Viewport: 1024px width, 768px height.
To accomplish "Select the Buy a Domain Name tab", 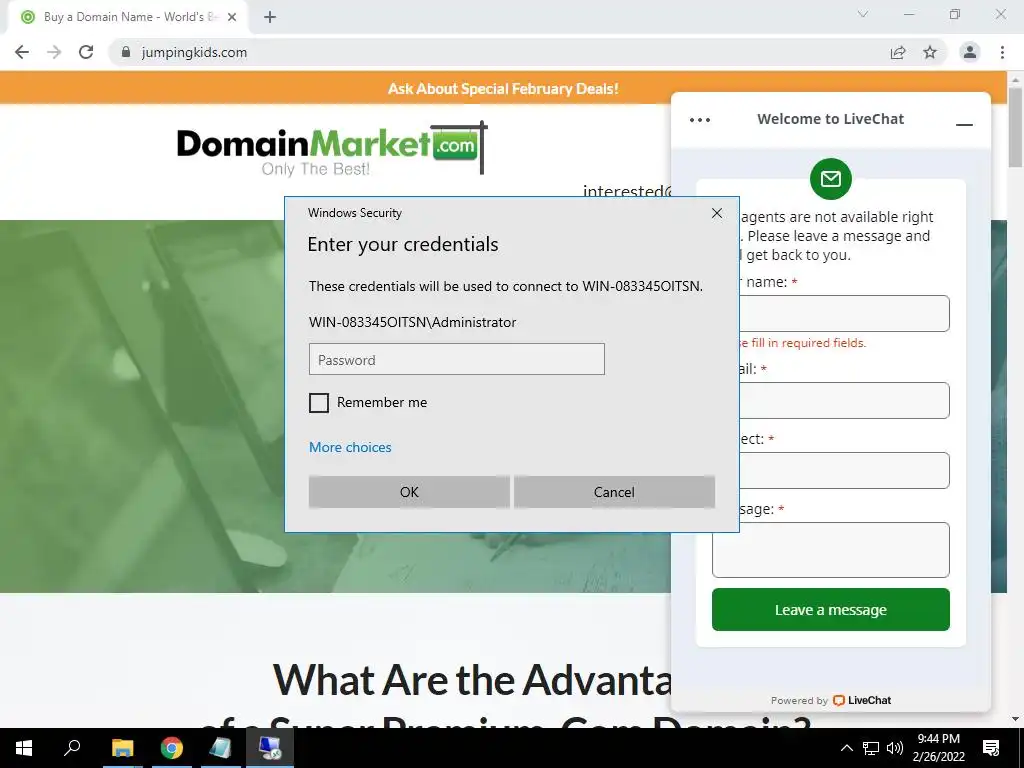I will coord(128,17).
